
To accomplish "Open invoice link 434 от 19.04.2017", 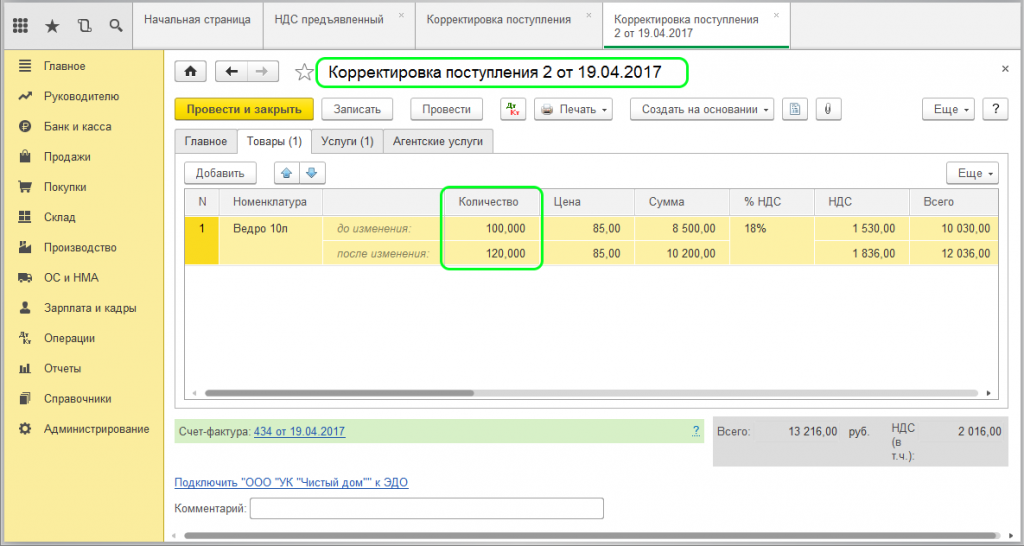I will pyautogui.click(x=299, y=431).
